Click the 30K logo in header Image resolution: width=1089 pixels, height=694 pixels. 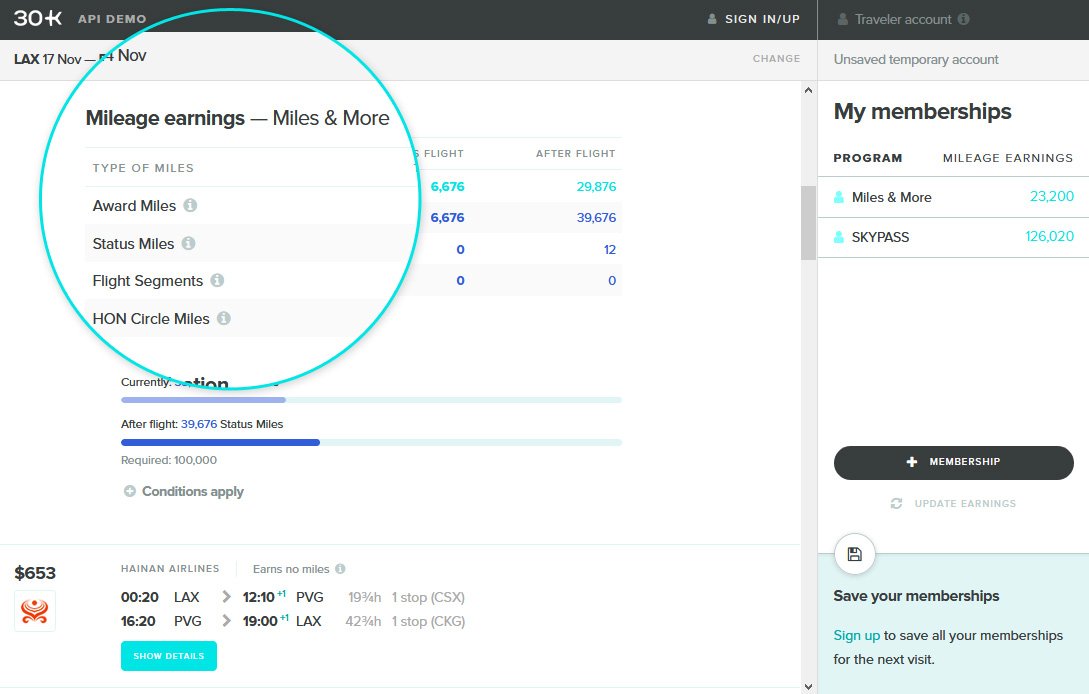(x=39, y=19)
